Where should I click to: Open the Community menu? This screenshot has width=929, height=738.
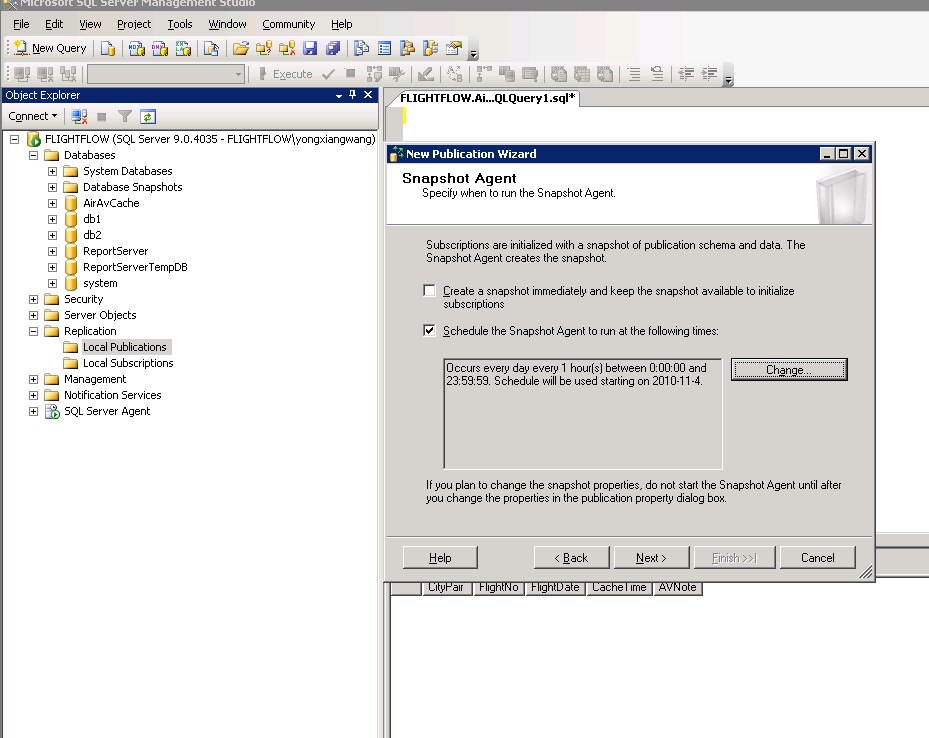click(x=288, y=24)
